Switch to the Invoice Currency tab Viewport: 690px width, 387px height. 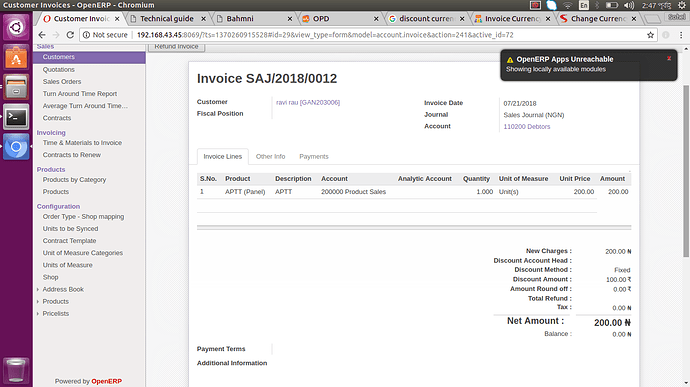point(512,18)
